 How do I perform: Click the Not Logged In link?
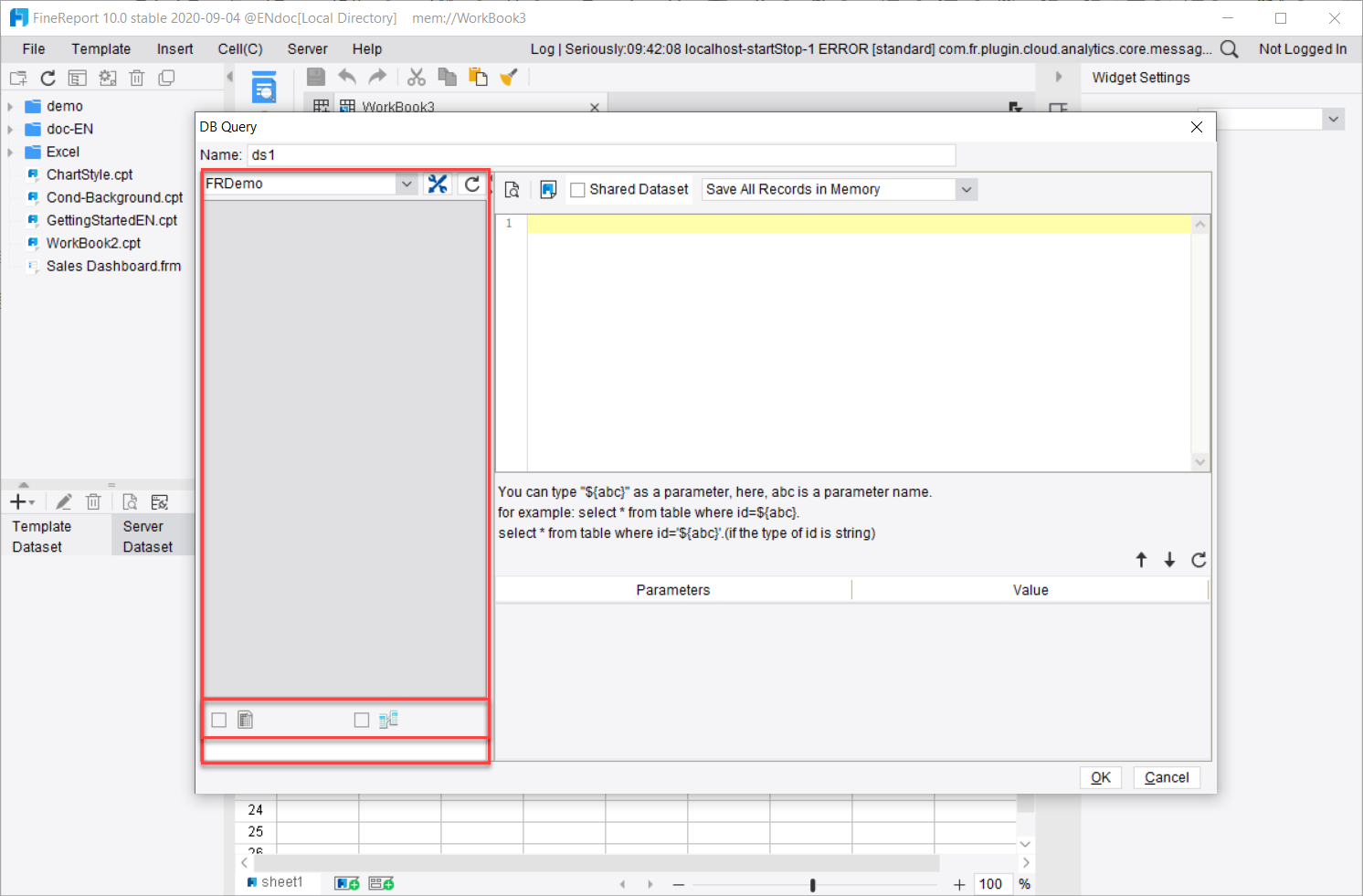tap(1303, 49)
